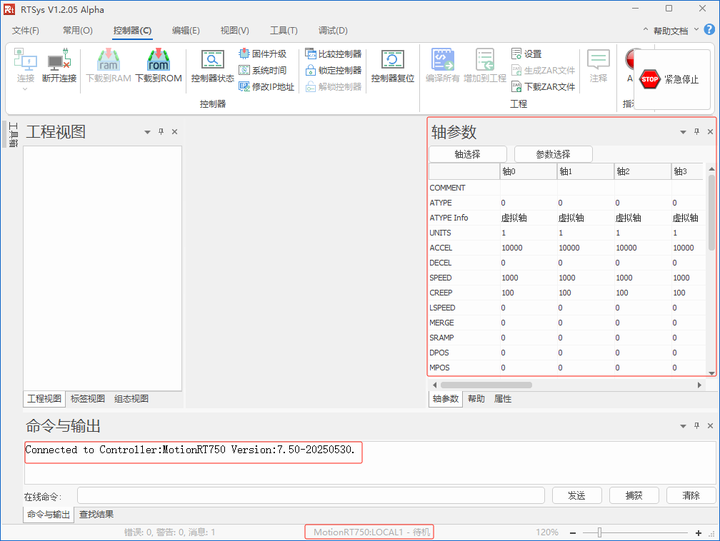The width and height of the screenshot is (720, 541).
Task: Click the 在线命令 input field
Action: [x=311, y=496]
